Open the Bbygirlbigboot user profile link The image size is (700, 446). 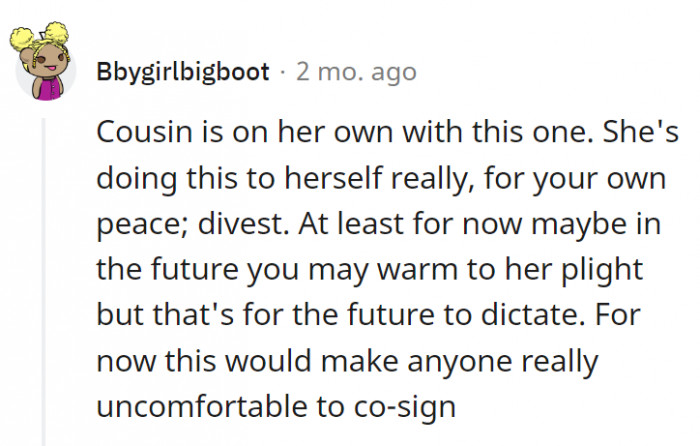[x=183, y=72]
